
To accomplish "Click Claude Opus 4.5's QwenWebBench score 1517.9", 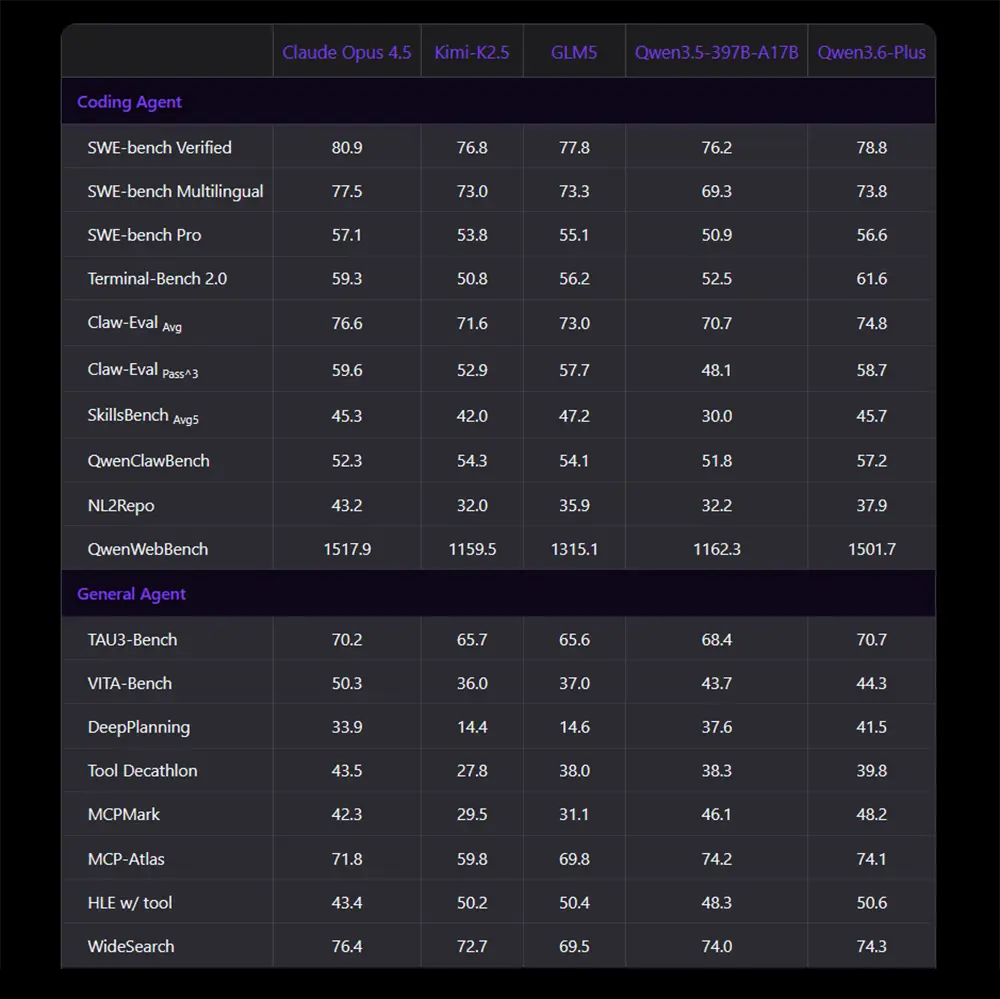I will [346, 549].
